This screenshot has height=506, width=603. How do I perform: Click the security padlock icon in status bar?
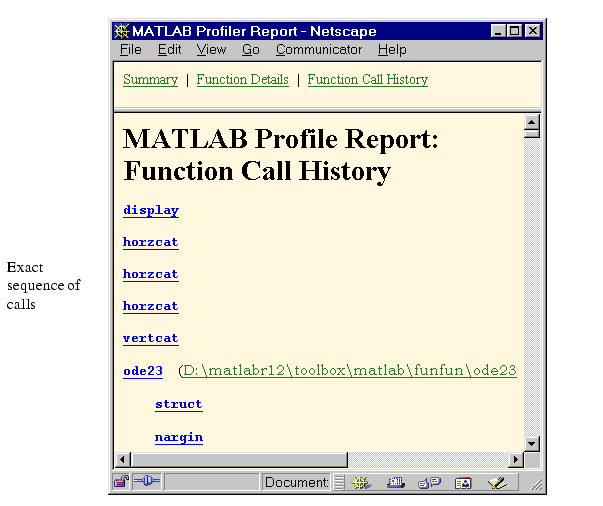point(122,482)
